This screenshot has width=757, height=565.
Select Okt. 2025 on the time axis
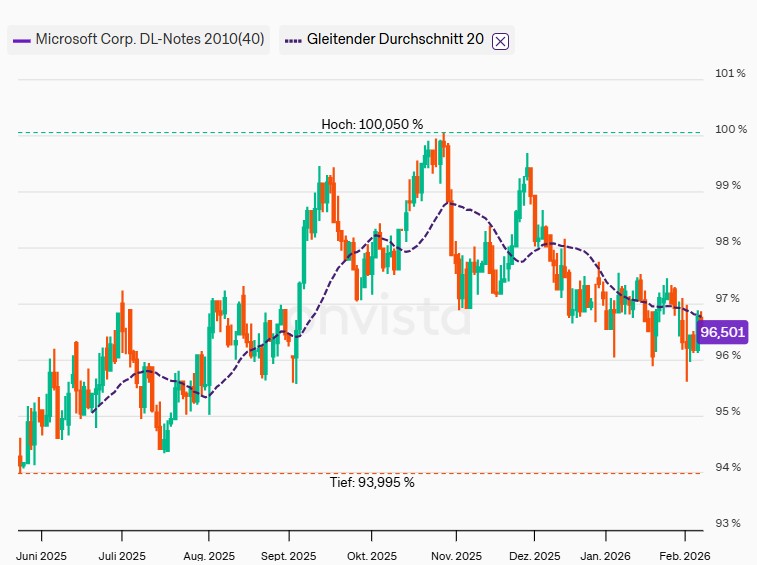pyautogui.click(x=372, y=555)
